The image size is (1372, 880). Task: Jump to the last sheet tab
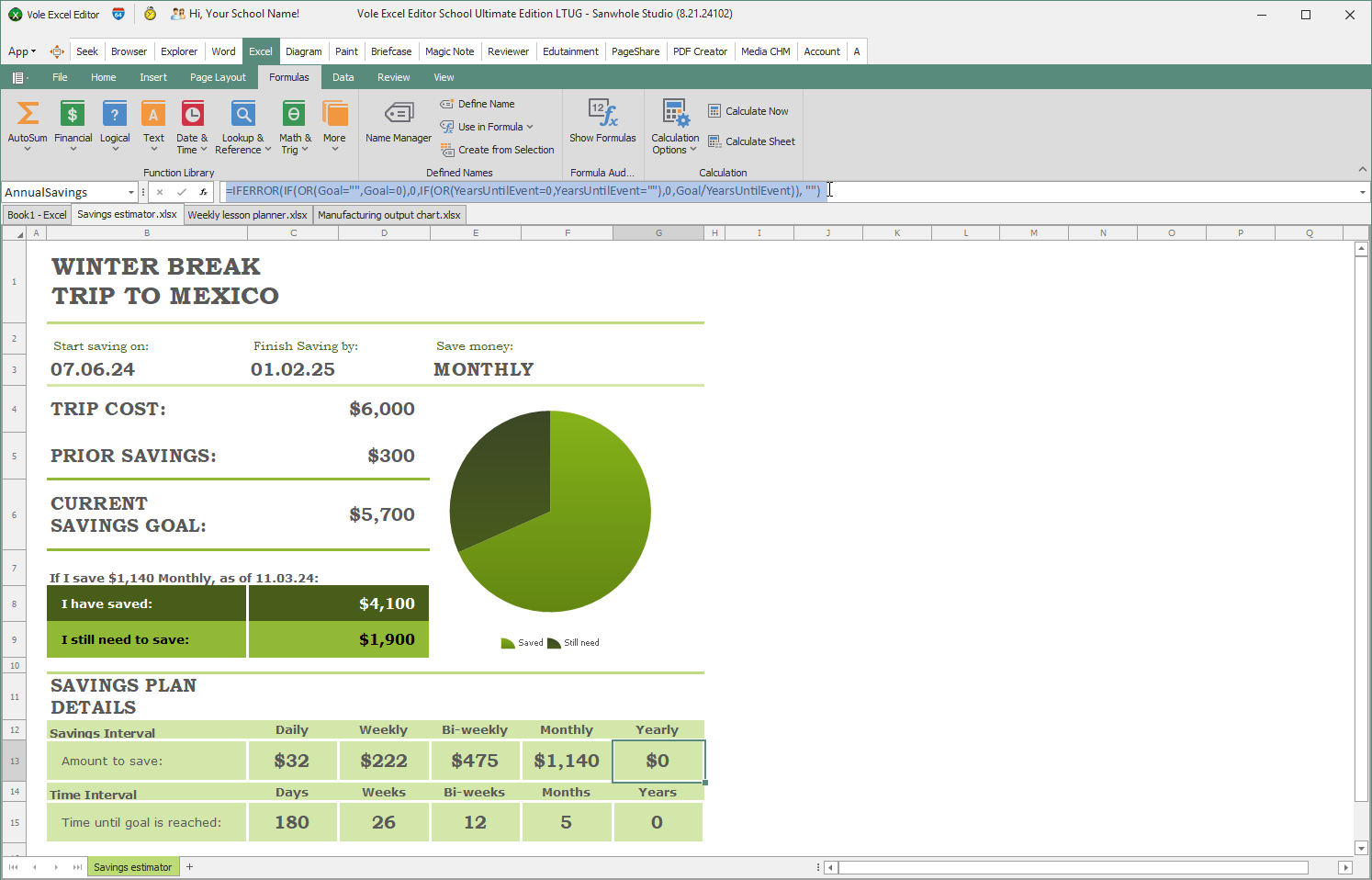tap(77, 867)
